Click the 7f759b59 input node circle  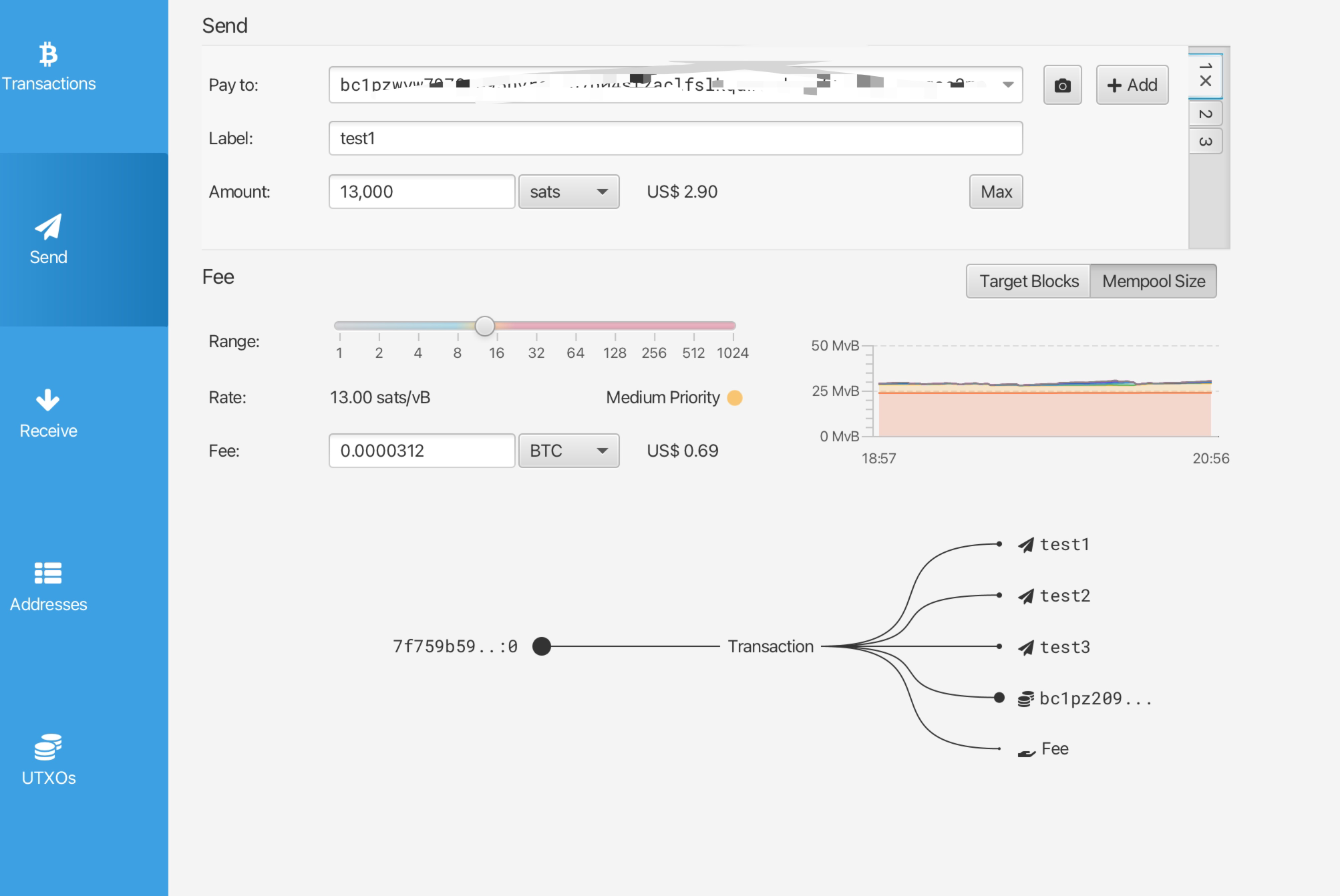pyautogui.click(x=542, y=646)
